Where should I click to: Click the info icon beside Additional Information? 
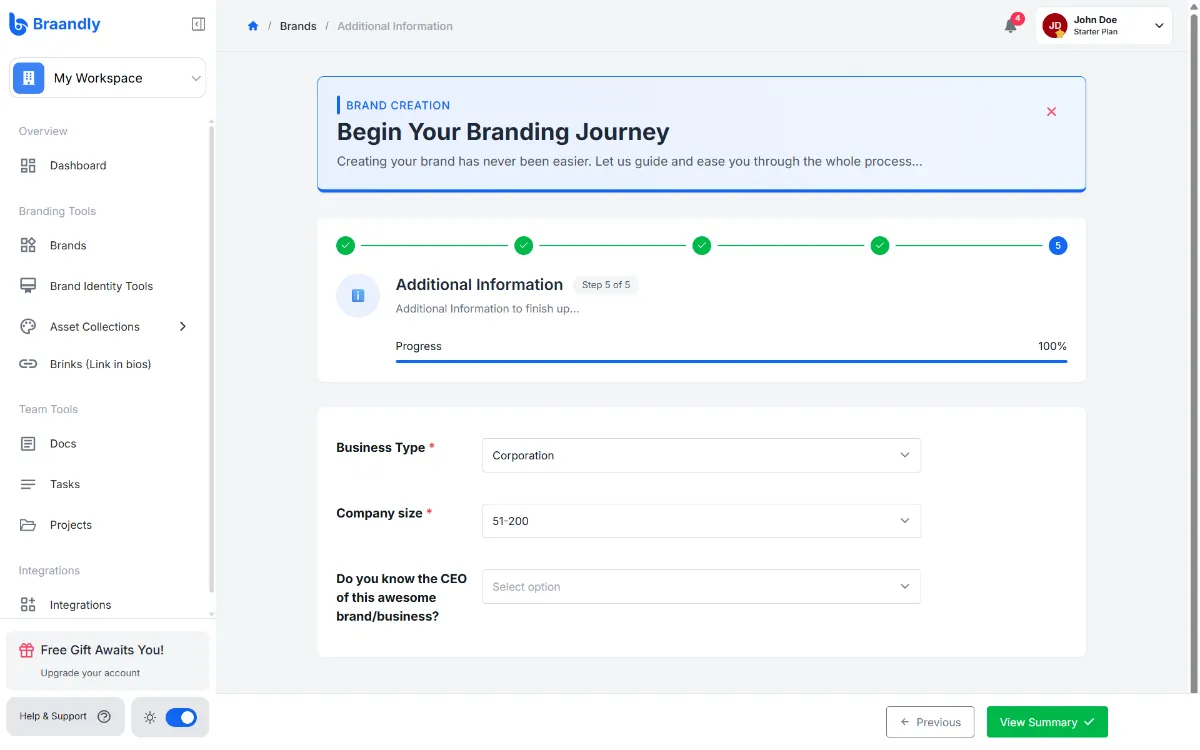coord(358,296)
